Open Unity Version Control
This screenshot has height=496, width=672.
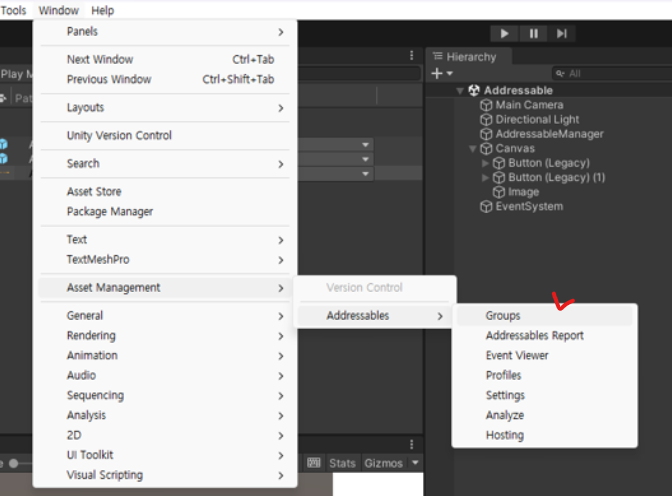coord(165,135)
